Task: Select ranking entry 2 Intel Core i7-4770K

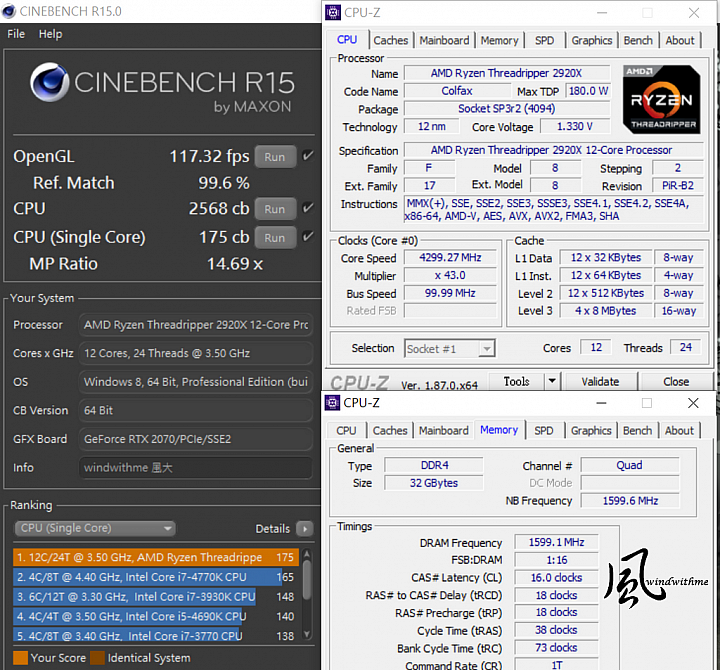Action: click(x=156, y=577)
